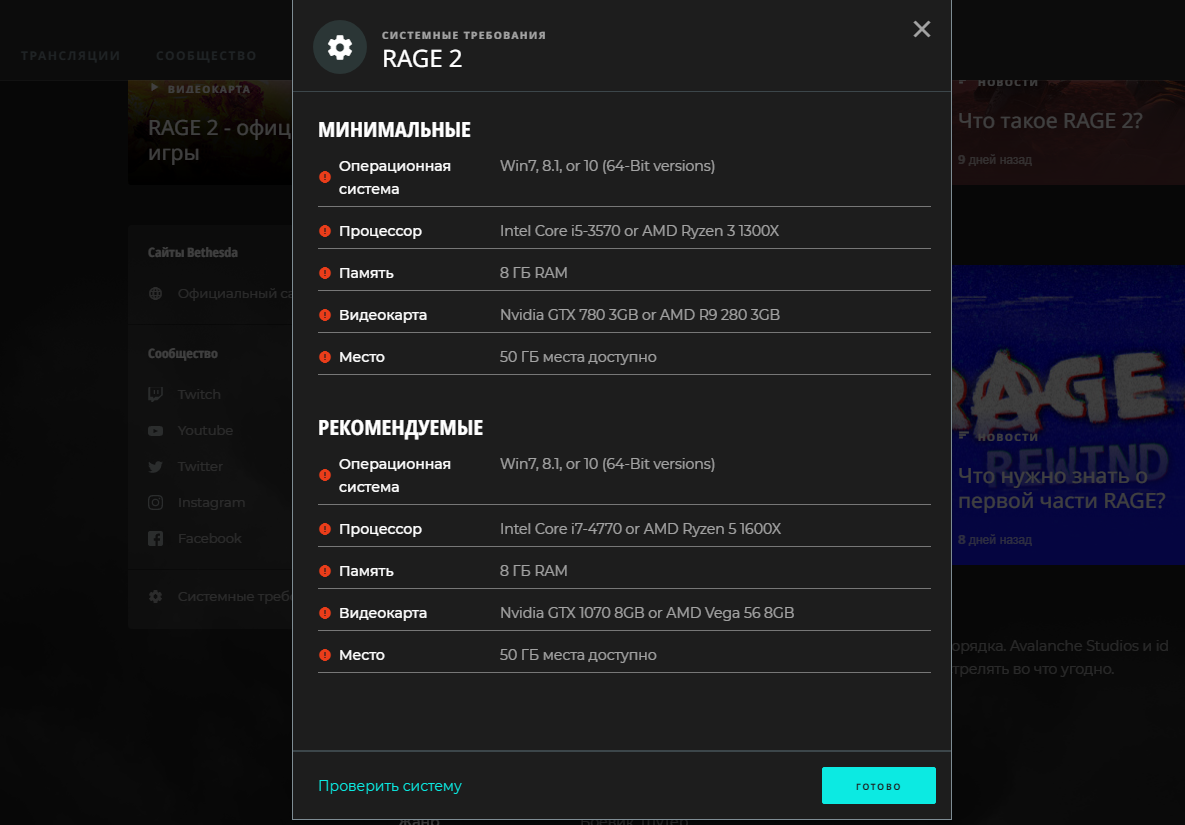Click warning icon beside minimum Операционная система
The image size is (1185, 825).
click(x=325, y=177)
